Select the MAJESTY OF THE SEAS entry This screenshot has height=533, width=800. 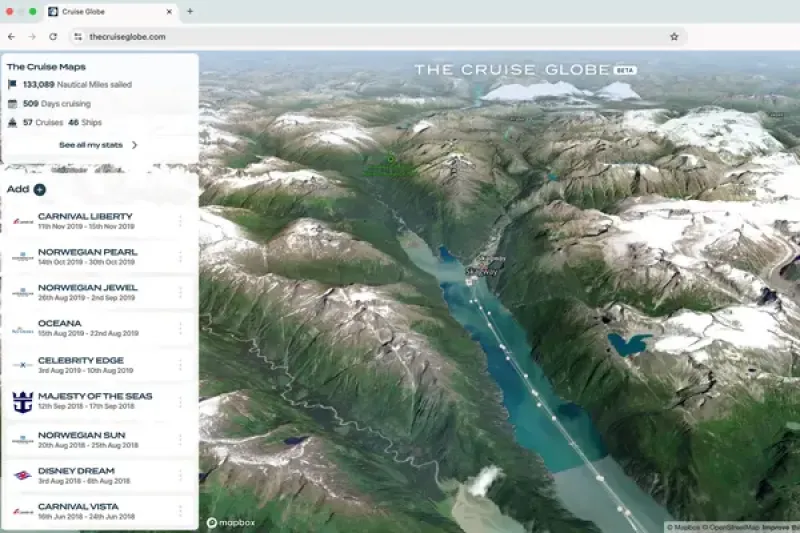(100, 402)
